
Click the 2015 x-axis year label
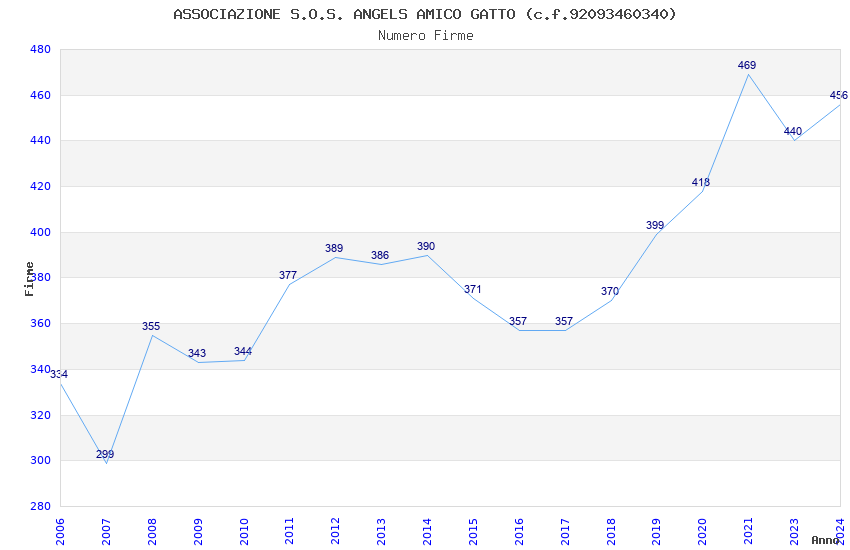pyautogui.click(x=473, y=531)
